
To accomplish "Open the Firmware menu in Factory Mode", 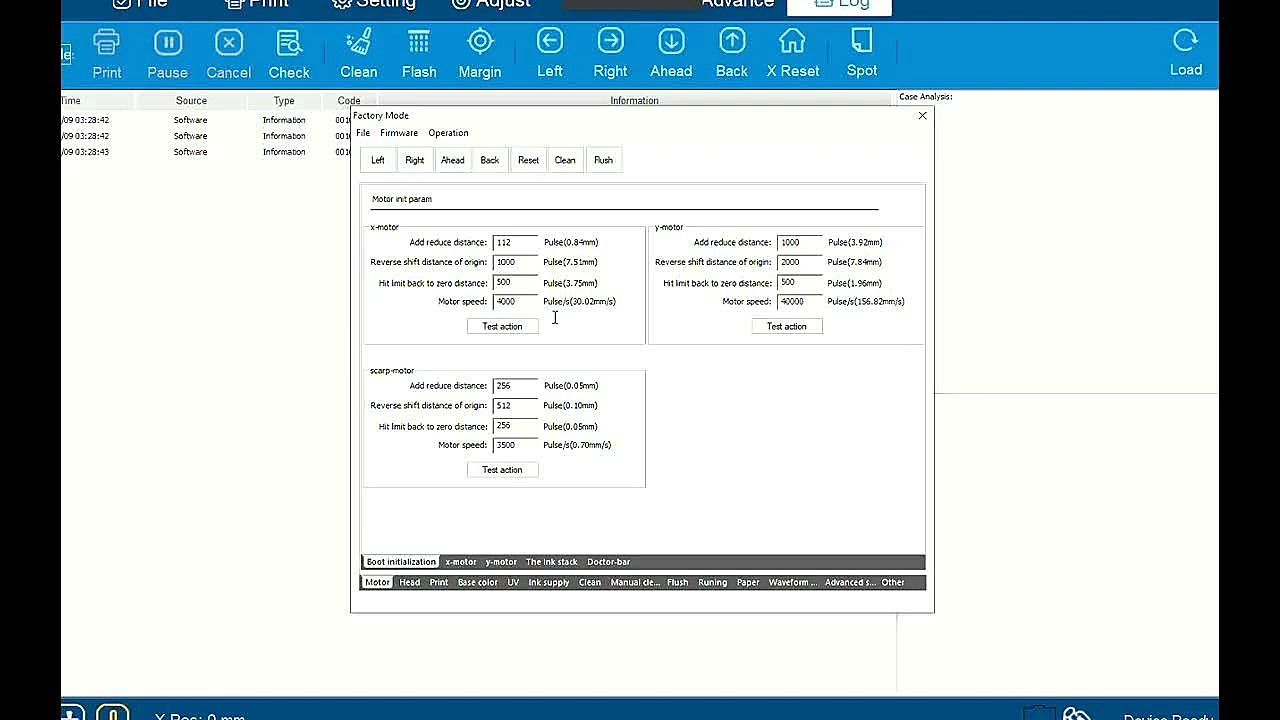I will [x=399, y=133].
